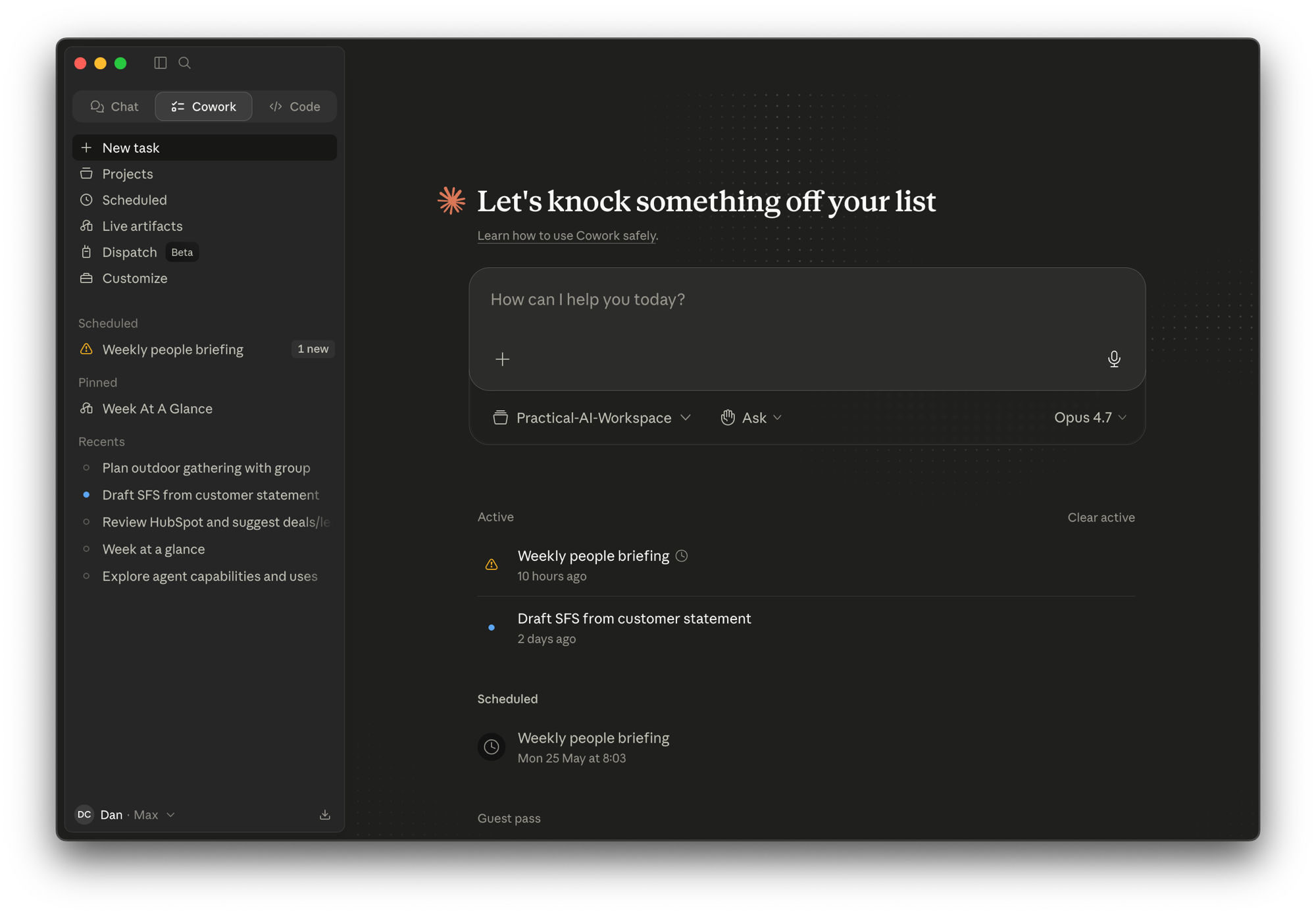Add attachment with the plus icon in prompt box
Screen dimensions: 1316x915
pyautogui.click(x=503, y=359)
